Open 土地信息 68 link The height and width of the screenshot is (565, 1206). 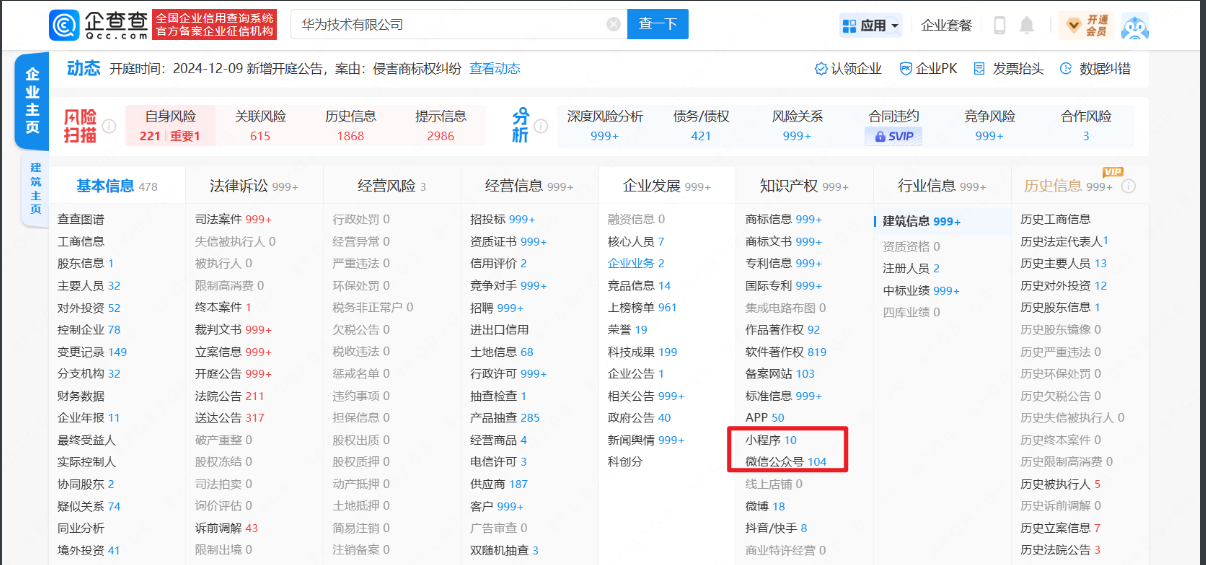(502, 352)
